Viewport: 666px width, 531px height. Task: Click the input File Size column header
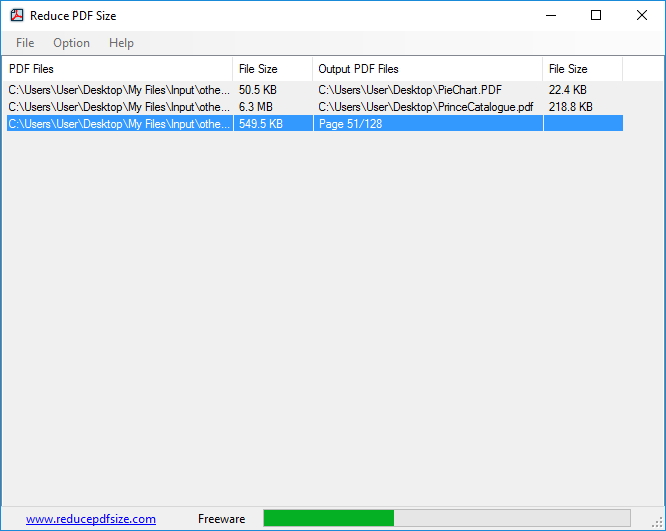pos(273,69)
